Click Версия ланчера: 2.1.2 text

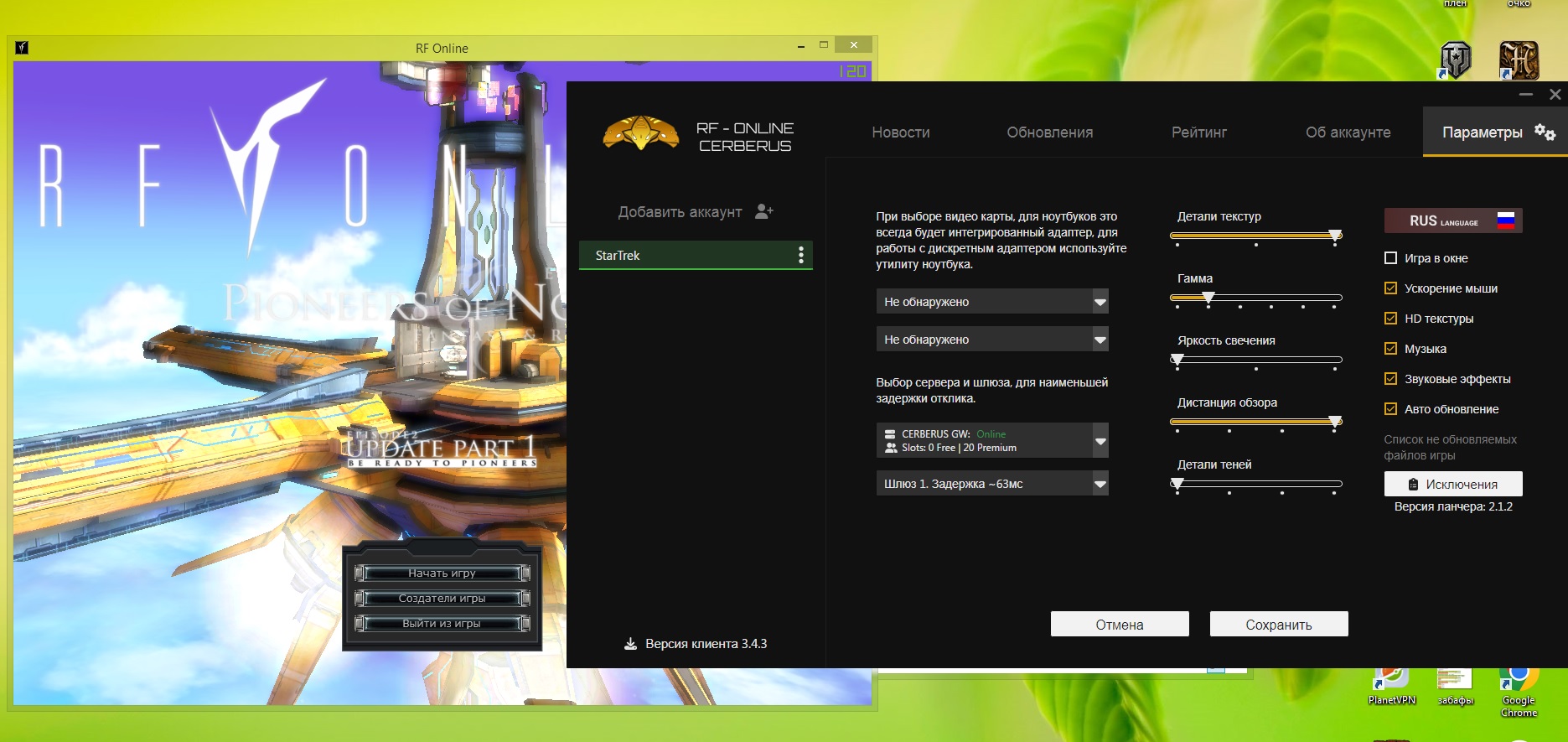coord(1453,506)
